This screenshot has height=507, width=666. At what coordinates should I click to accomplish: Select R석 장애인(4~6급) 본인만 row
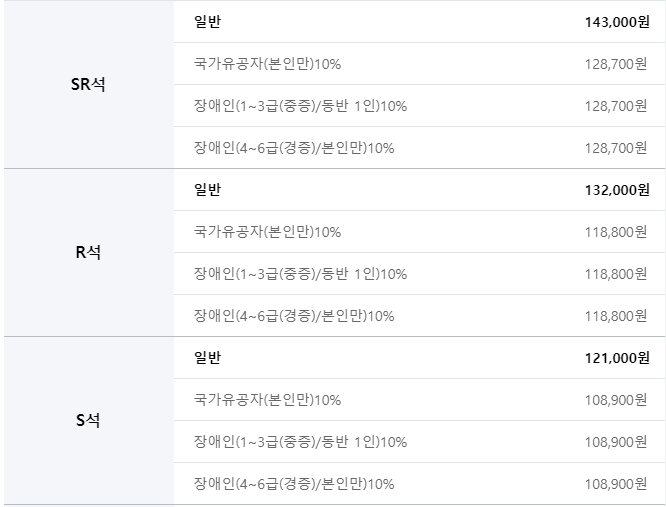coord(419,316)
